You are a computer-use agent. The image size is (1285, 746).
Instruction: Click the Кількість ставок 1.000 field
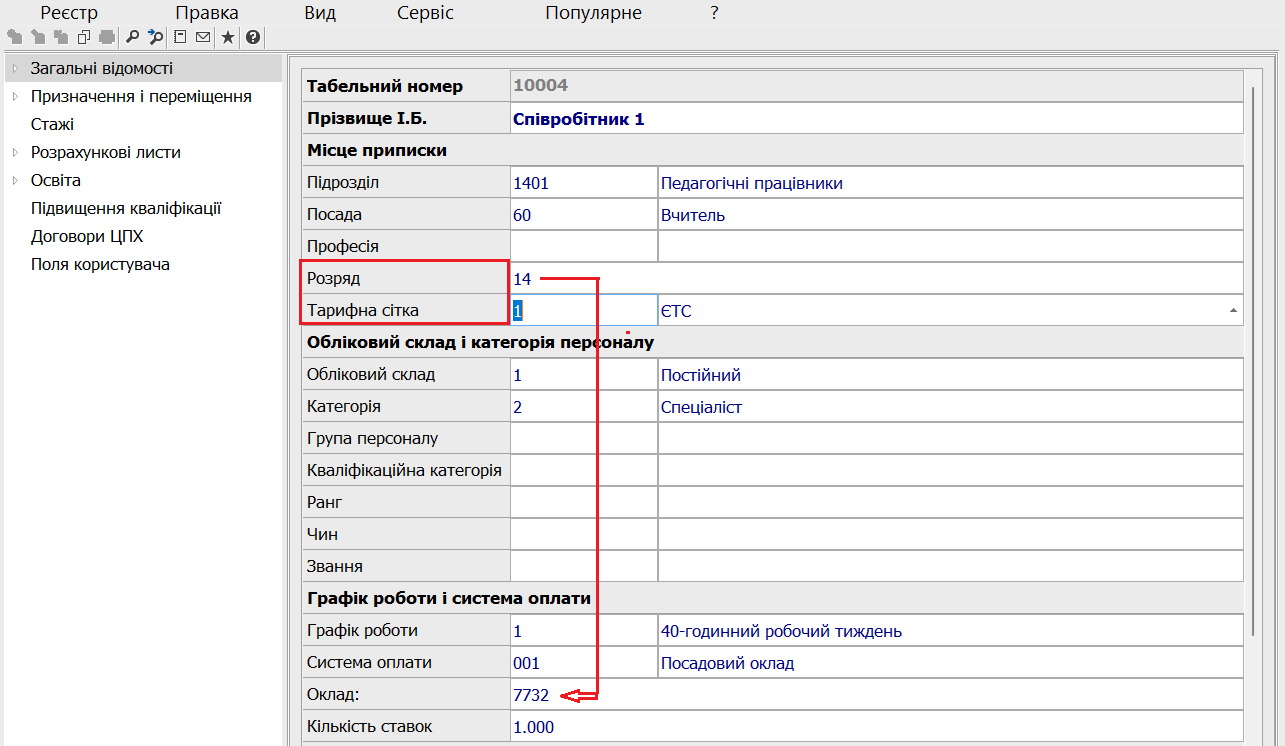pyautogui.click(x=877, y=727)
